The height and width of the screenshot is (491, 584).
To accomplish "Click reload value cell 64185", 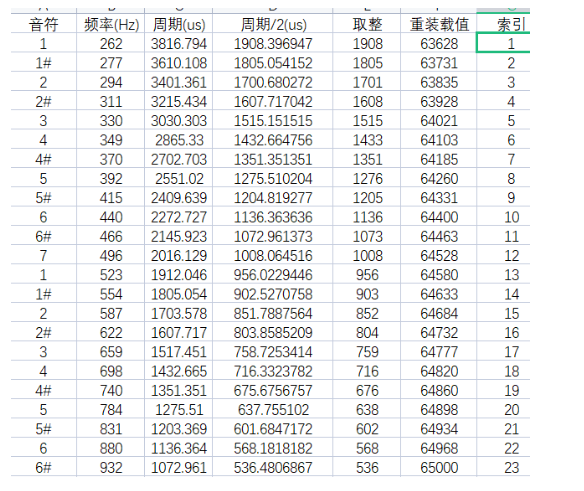I will coord(439,159).
